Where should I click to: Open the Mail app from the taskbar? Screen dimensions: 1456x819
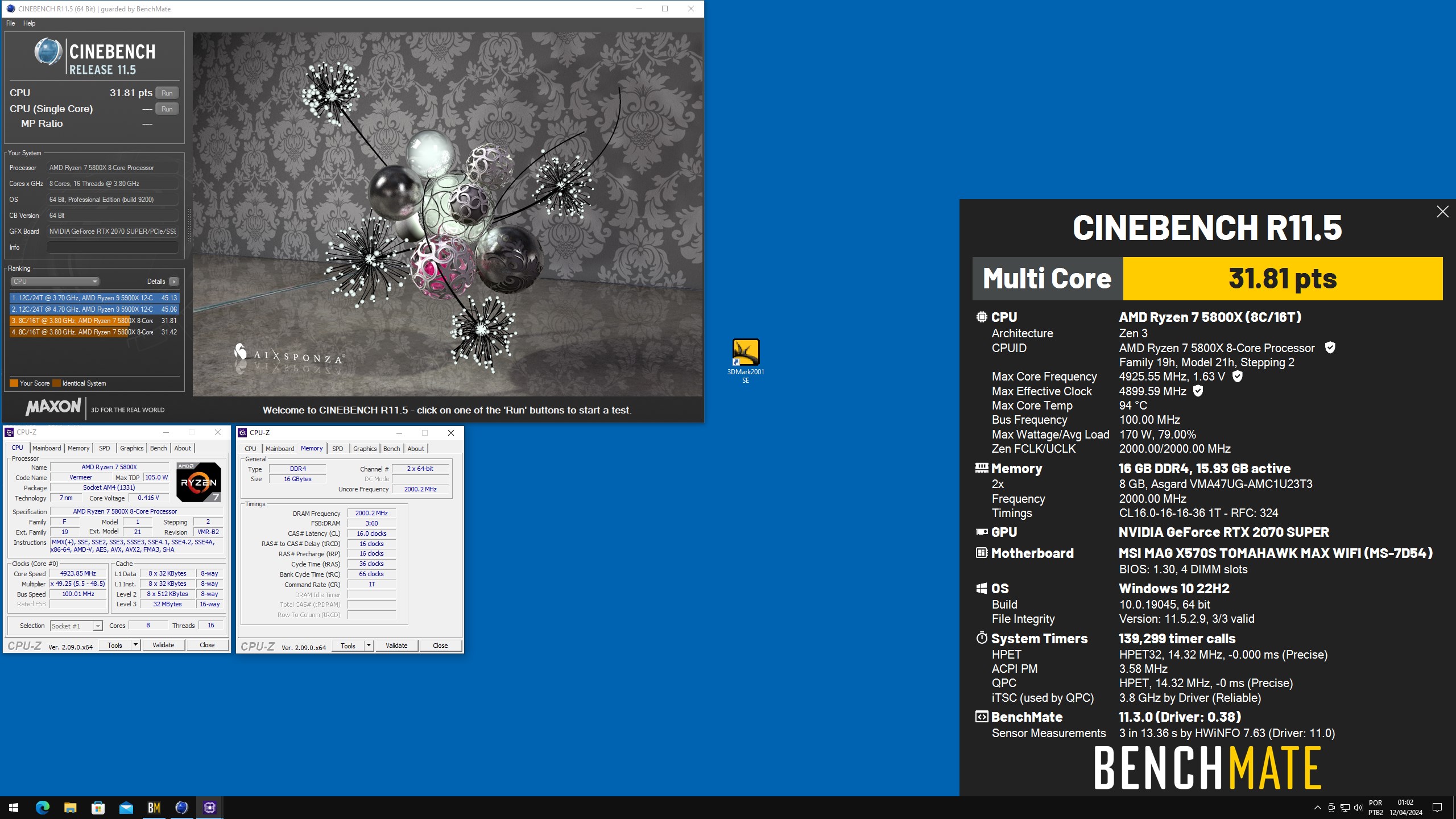click(x=126, y=808)
